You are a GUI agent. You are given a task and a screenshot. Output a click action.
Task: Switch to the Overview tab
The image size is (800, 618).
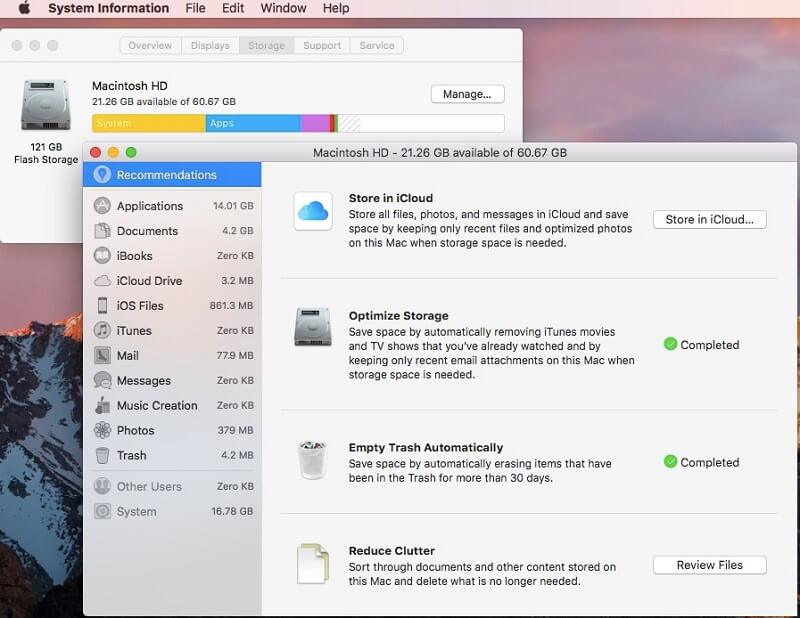click(151, 45)
